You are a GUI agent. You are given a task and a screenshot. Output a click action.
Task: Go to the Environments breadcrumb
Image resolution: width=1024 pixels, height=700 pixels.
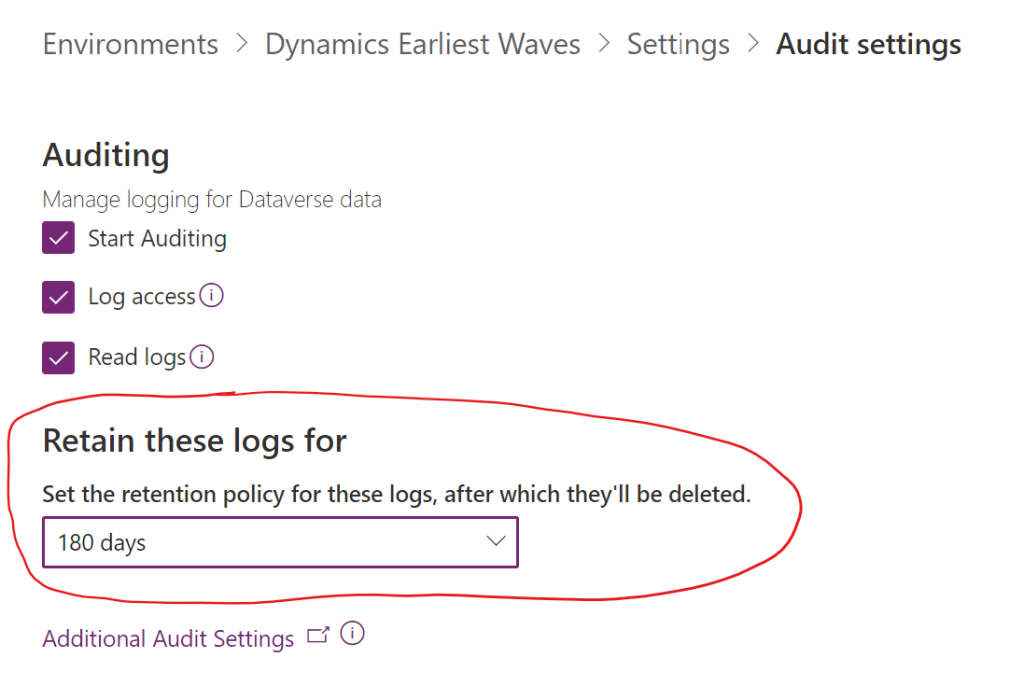point(131,44)
